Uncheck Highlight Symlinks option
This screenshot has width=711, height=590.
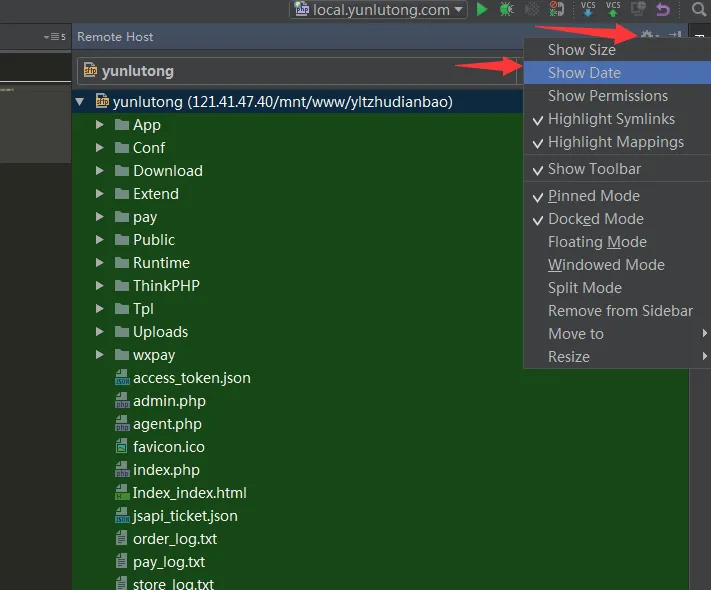click(x=617, y=119)
